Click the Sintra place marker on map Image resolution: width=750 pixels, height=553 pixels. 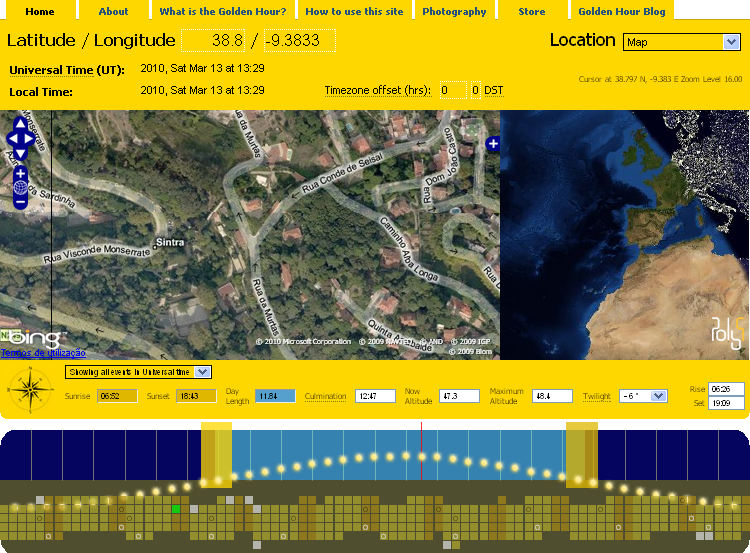[154, 247]
